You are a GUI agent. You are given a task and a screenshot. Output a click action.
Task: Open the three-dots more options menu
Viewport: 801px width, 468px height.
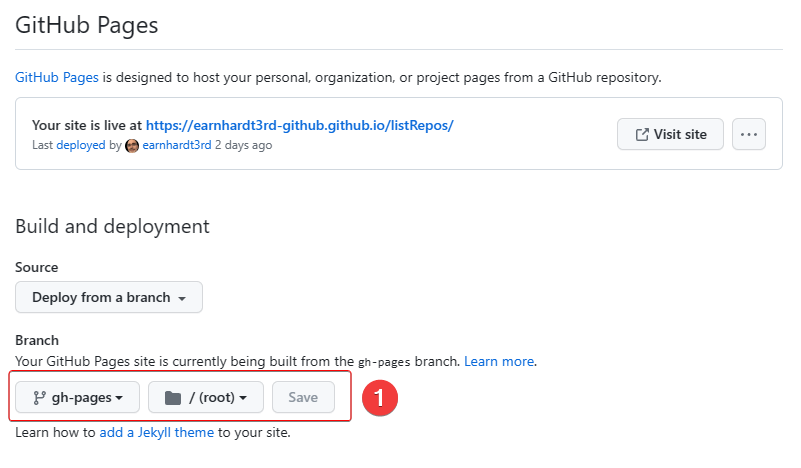[748, 134]
